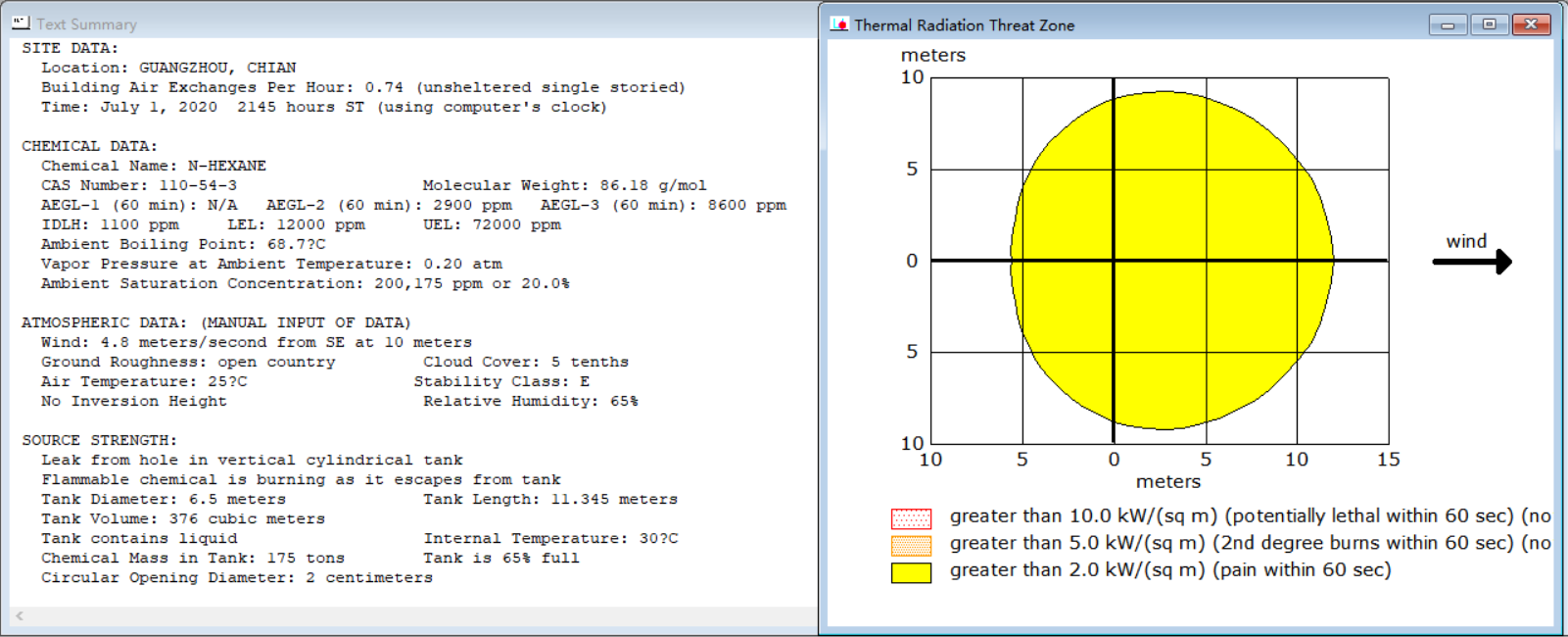Click 'CAS Number: 110-54-3' text

click(139, 185)
